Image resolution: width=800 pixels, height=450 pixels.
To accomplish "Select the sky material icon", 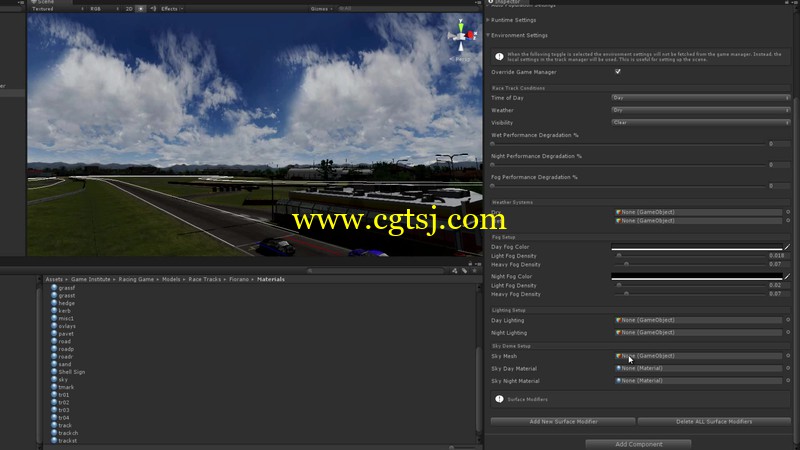I will [54, 380].
